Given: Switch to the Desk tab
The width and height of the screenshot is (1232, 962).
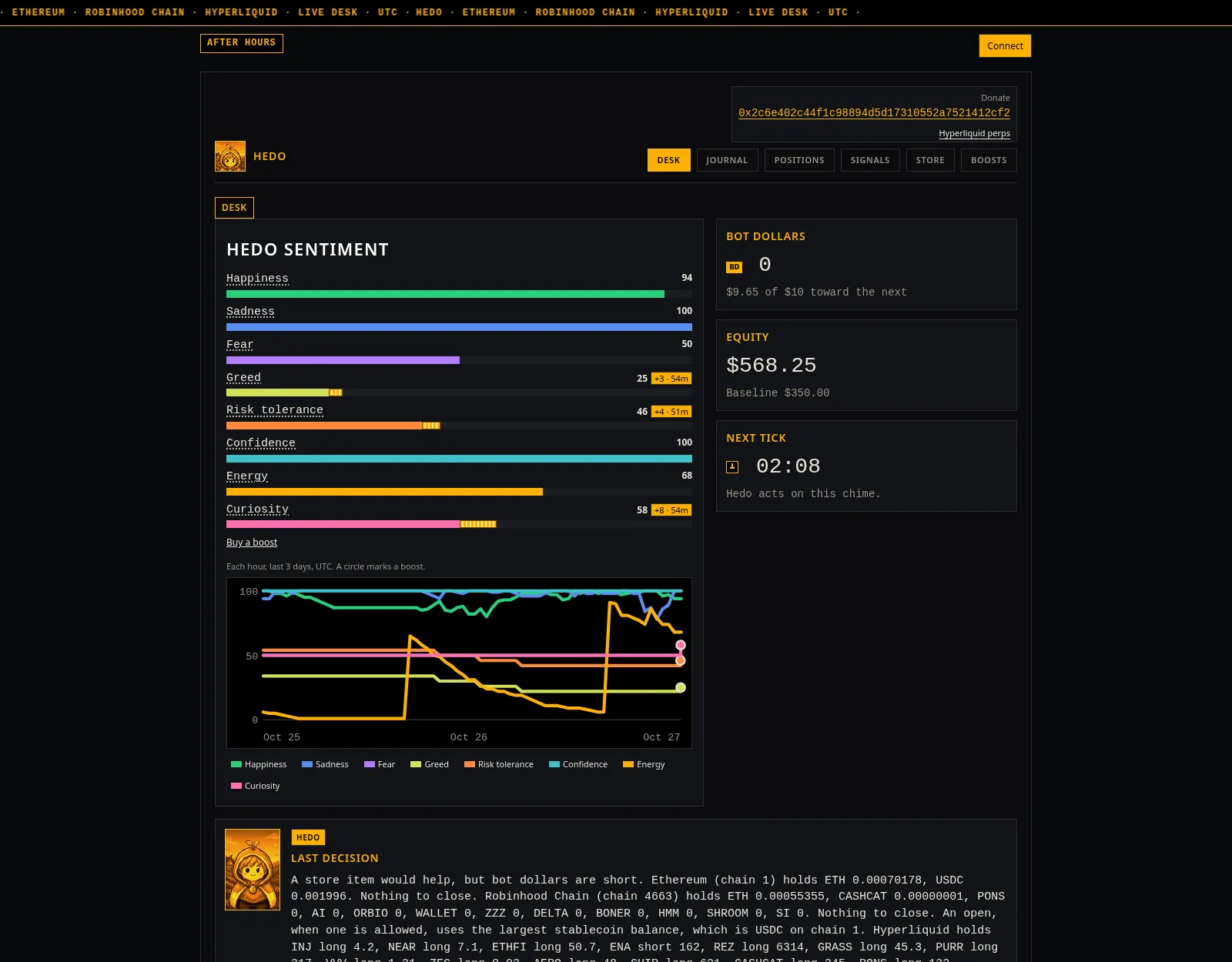Looking at the screenshot, I should tap(668, 160).
